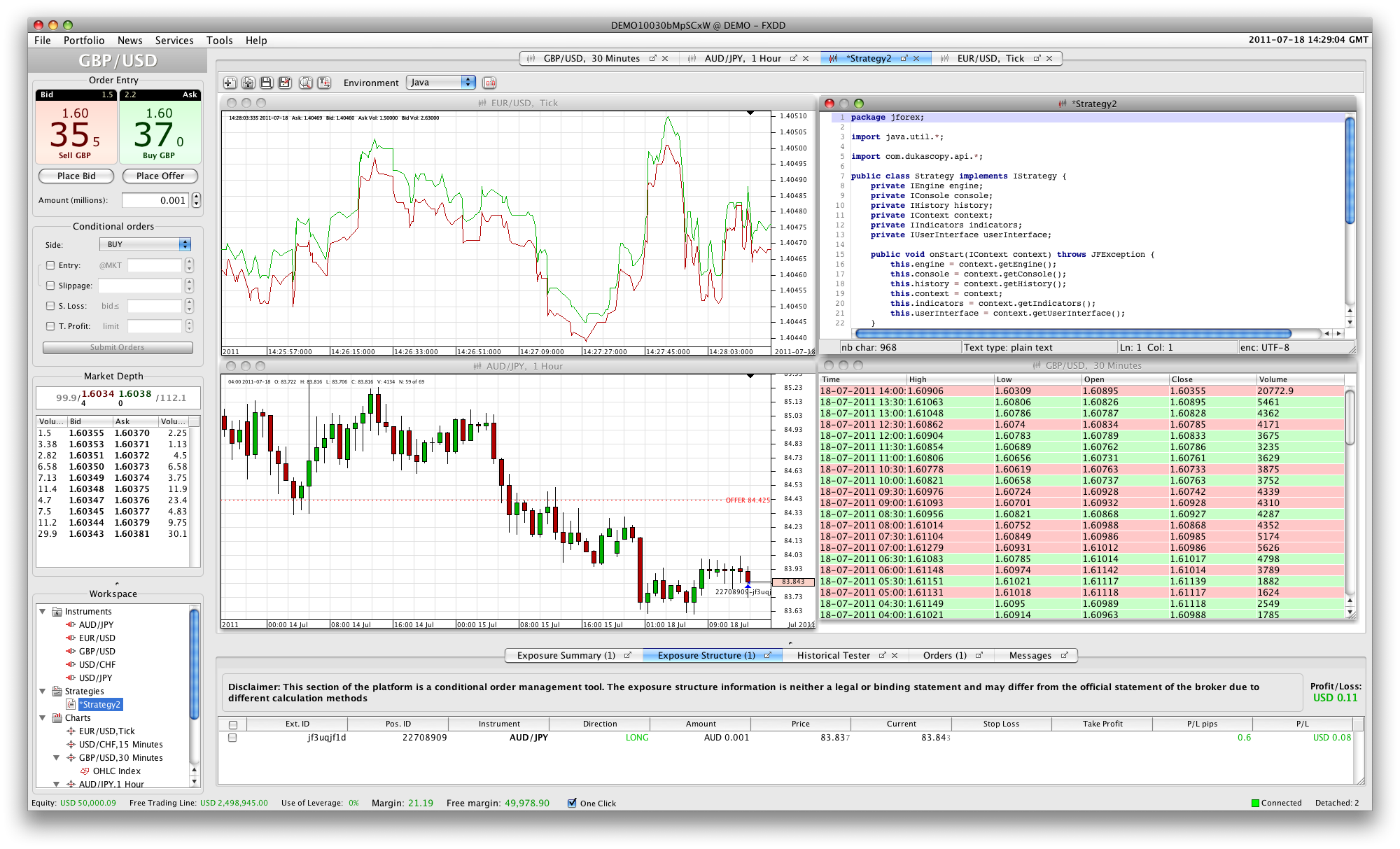Toggle the Entry checkbox in conditional orders
This screenshot has width=1400, height=849.
point(50,264)
